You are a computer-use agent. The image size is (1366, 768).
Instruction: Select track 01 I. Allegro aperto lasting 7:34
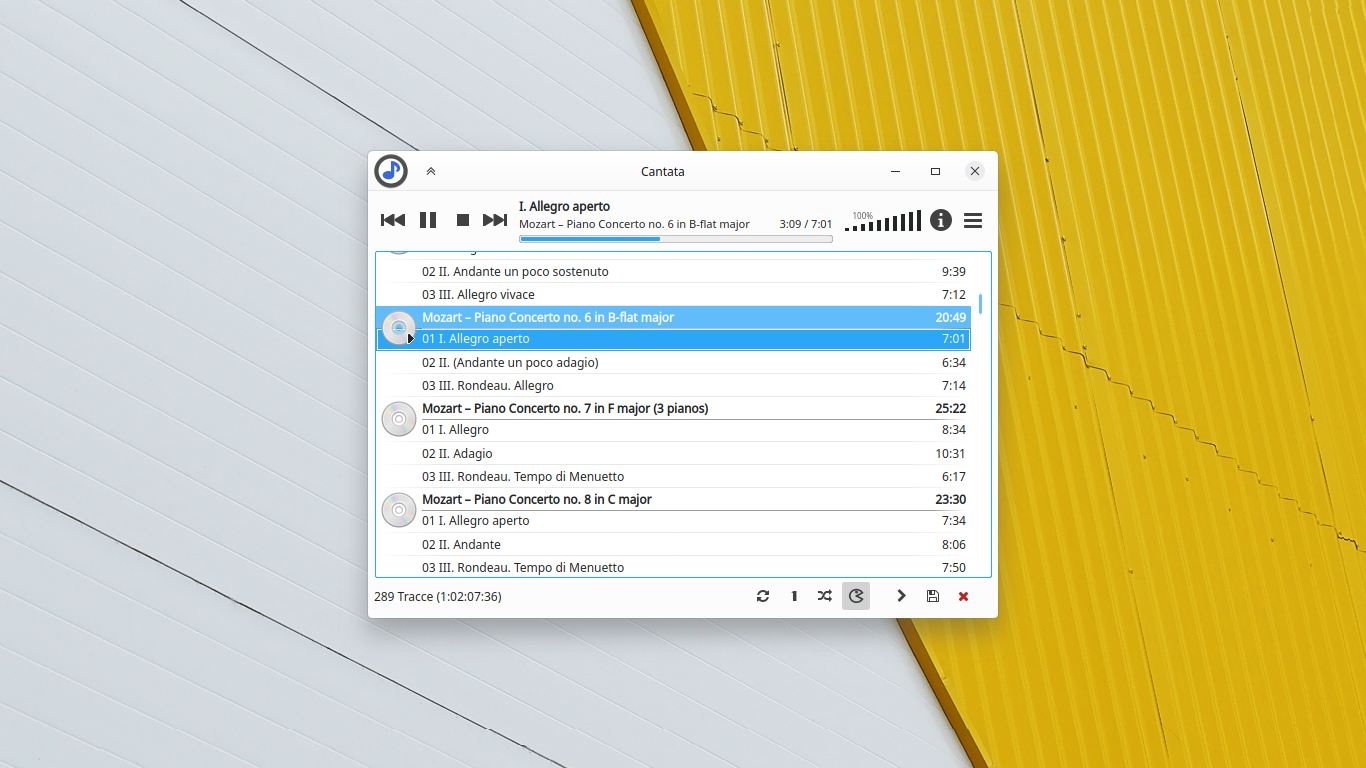pyautogui.click(x=673, y=521)
